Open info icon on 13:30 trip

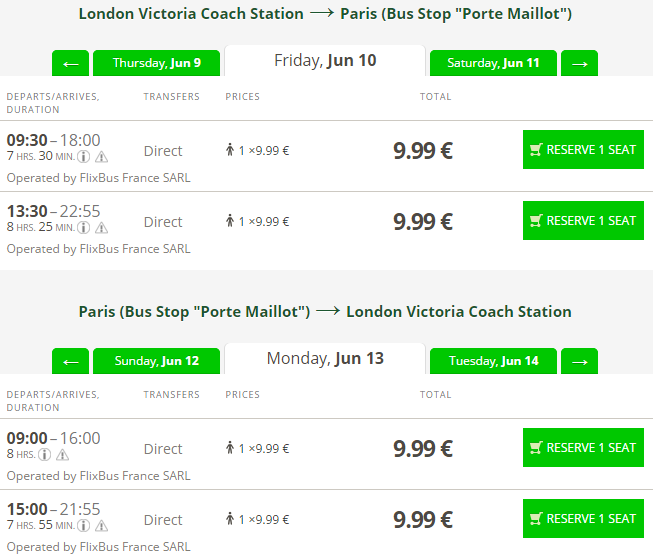[84, 228]
